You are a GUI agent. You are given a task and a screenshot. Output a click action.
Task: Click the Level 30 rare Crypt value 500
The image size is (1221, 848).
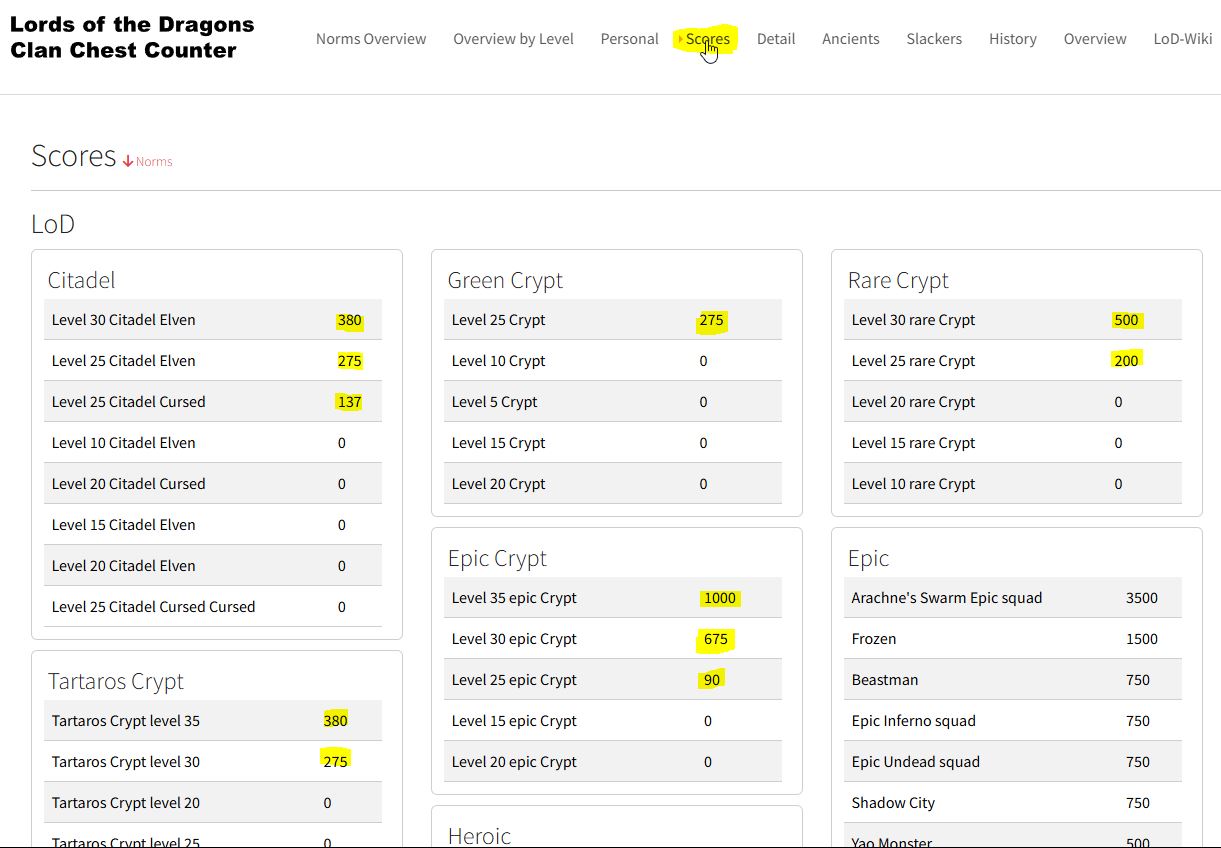coord(1126,320)
